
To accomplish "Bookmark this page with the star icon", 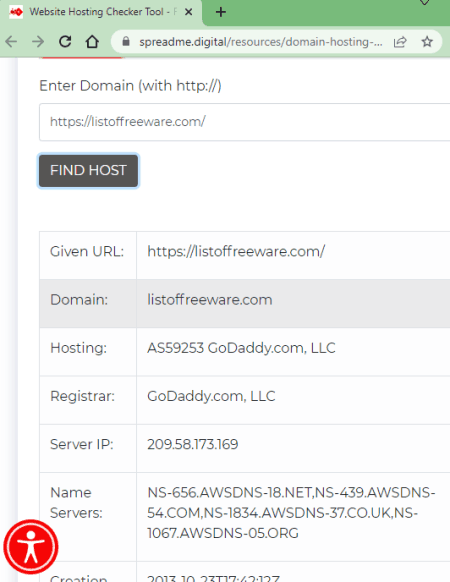I will click(427, 42).
